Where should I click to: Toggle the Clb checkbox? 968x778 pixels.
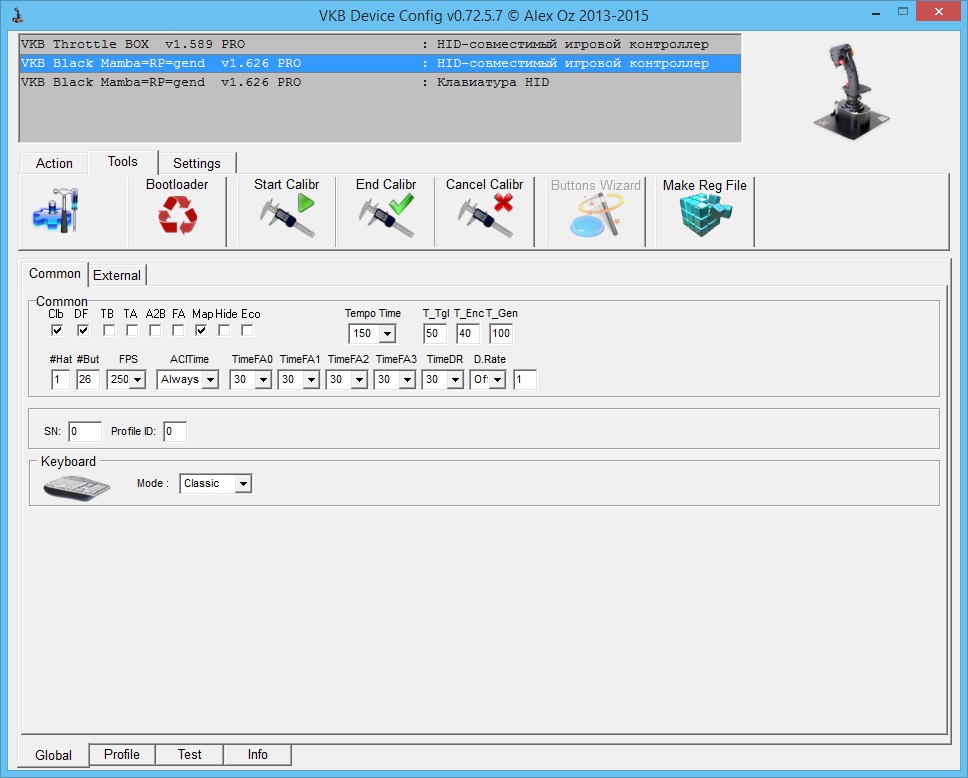pos(57,330)
